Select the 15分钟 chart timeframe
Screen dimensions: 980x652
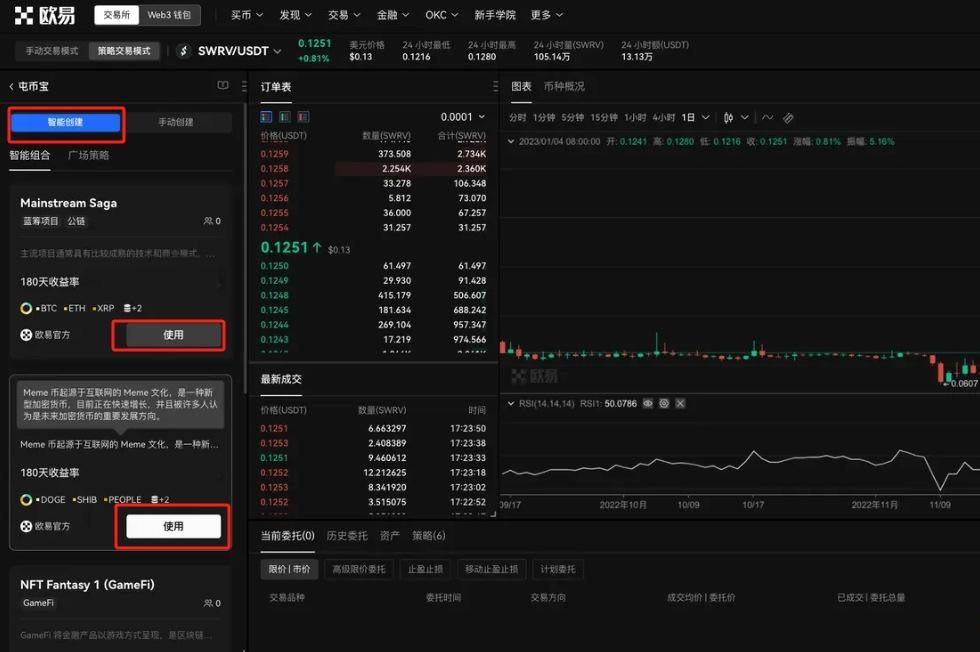pos(604,117)
